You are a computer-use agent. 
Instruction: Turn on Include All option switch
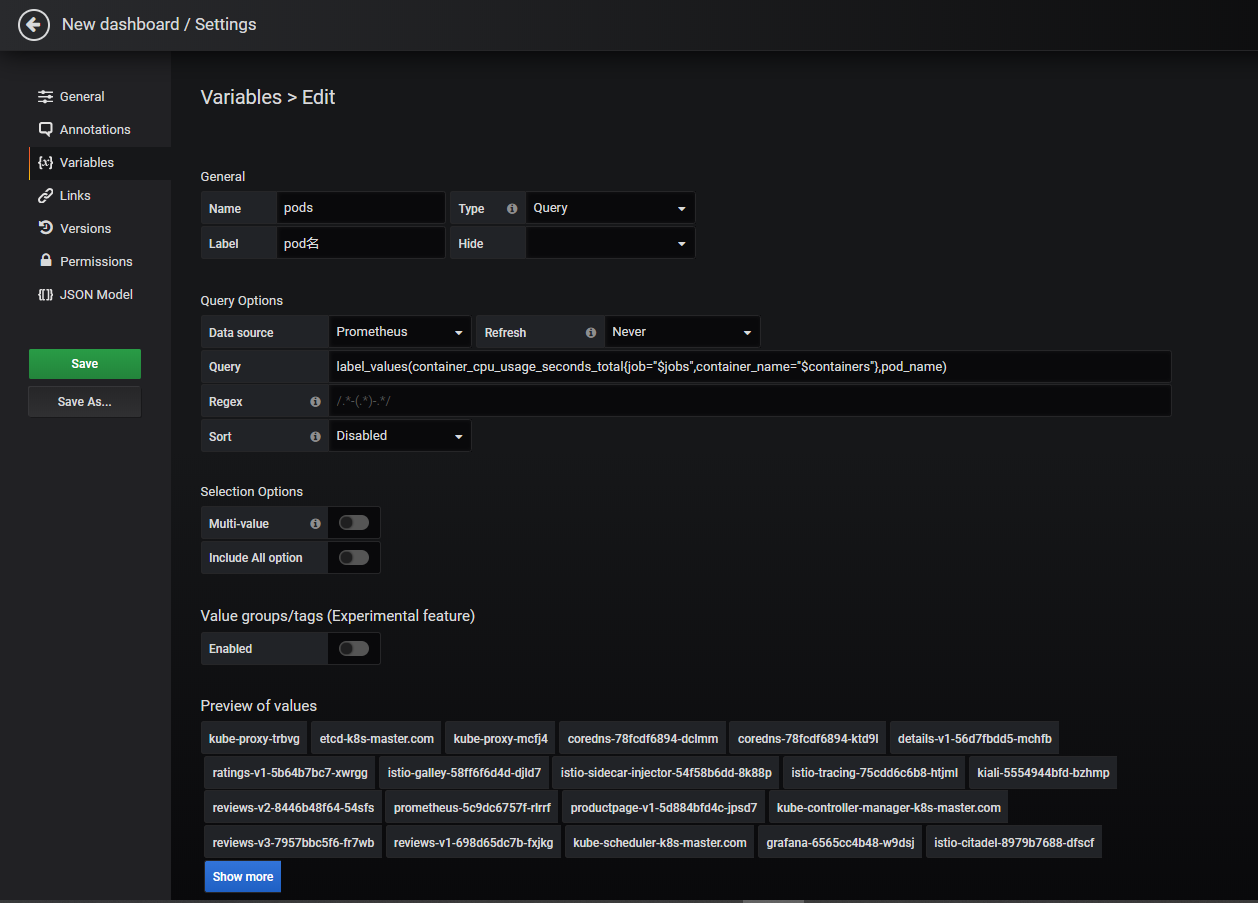(354, 558)
